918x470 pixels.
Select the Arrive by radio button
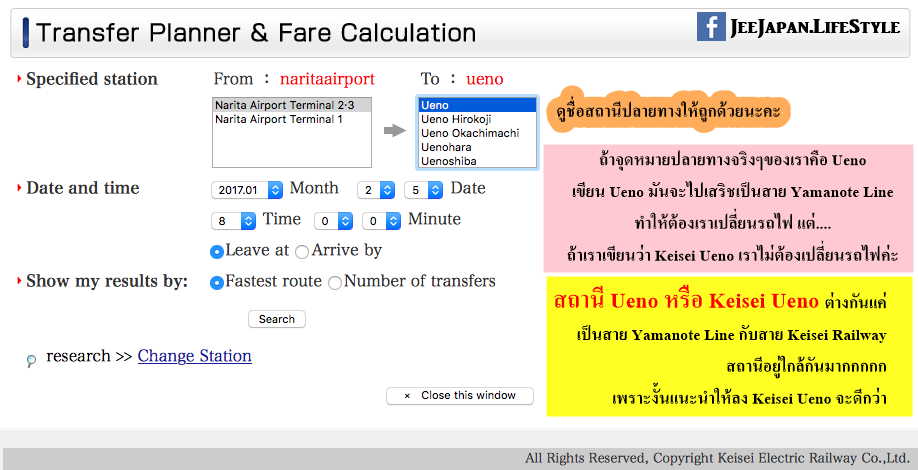point(302,252)
